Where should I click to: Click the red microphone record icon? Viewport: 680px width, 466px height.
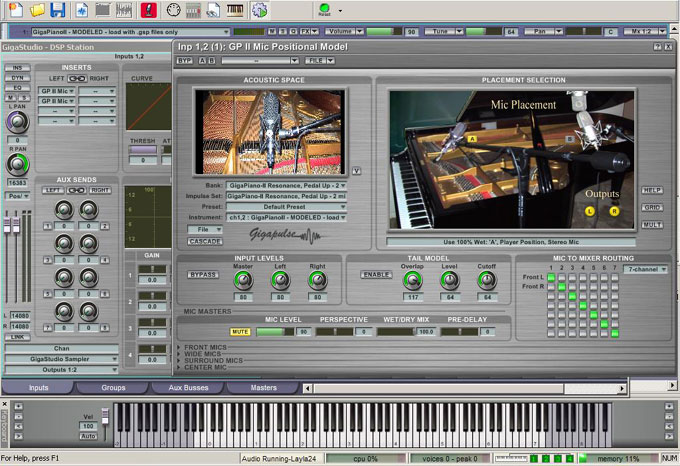coord(149,10)
